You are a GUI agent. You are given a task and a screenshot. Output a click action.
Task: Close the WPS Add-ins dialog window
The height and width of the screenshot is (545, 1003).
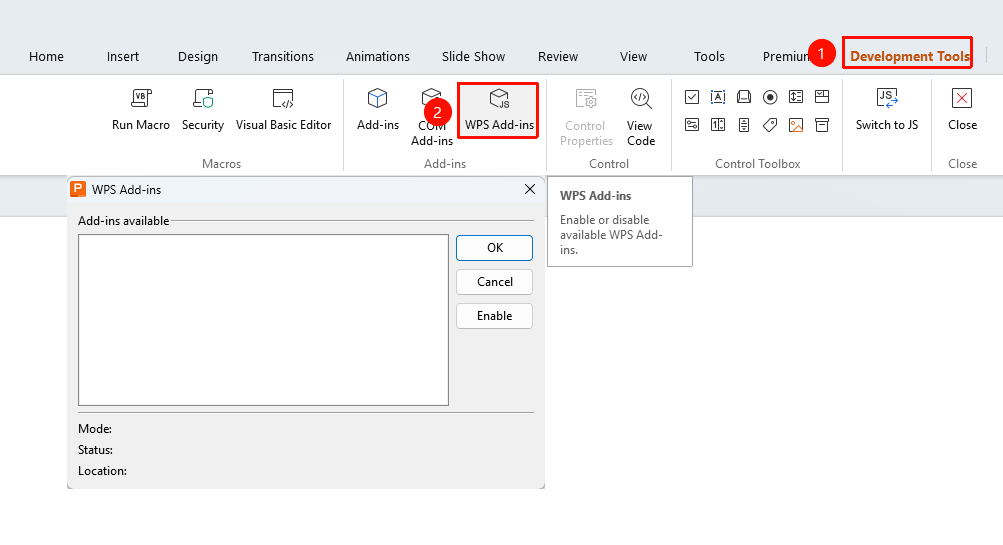click(x=530, y=189)
